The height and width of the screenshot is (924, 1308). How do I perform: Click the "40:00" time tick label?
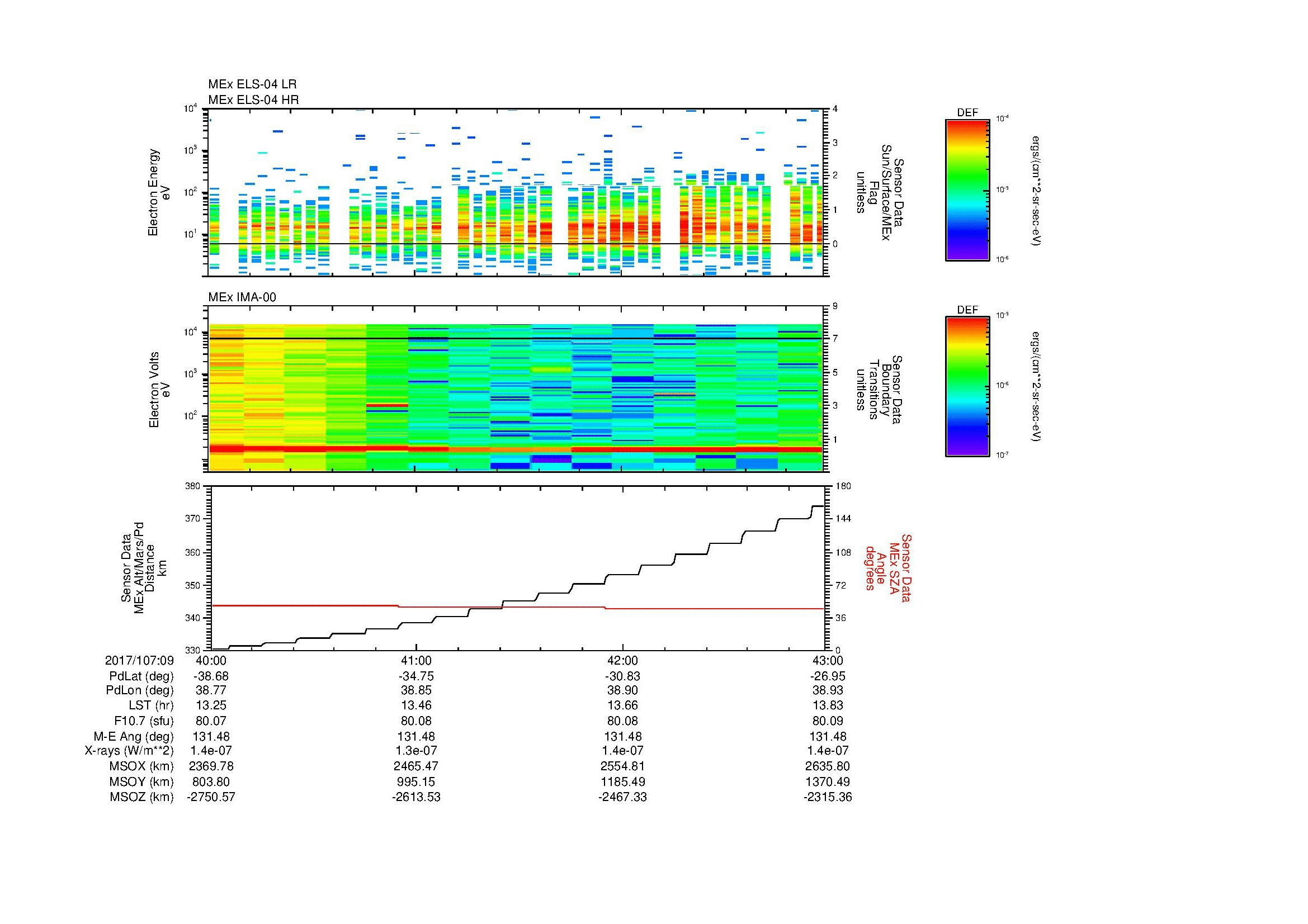pos(211,660)
